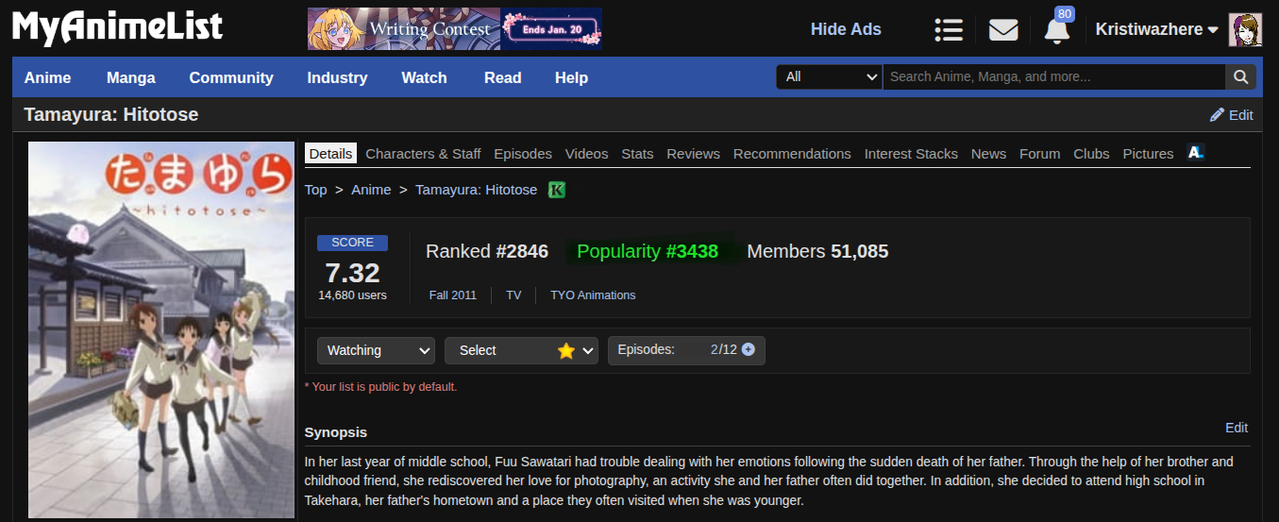1279x522 pixels.
Task: Click the blue SCORE label
Action: (x=352, y=243)
